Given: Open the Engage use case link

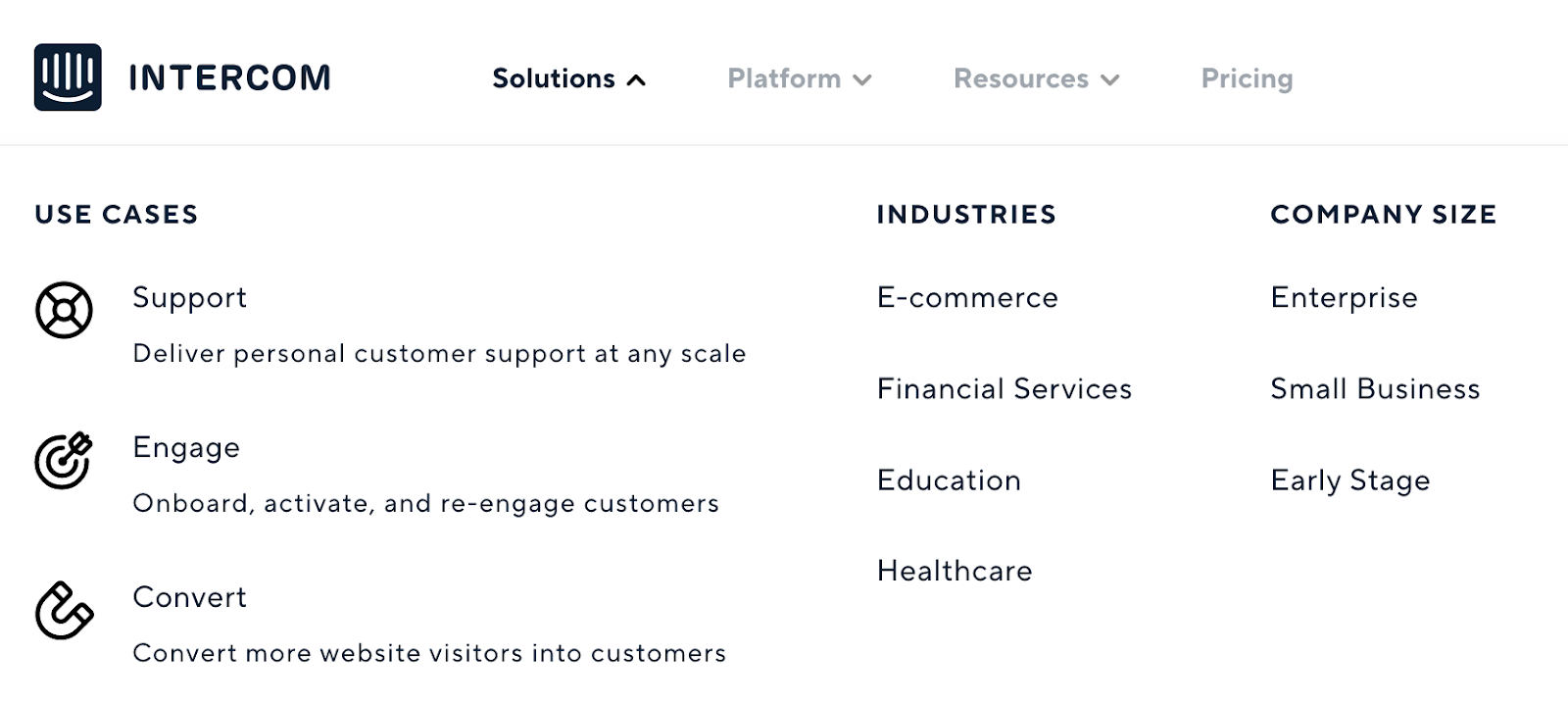Looking at the screenshot, I should (x=186, y=448).
